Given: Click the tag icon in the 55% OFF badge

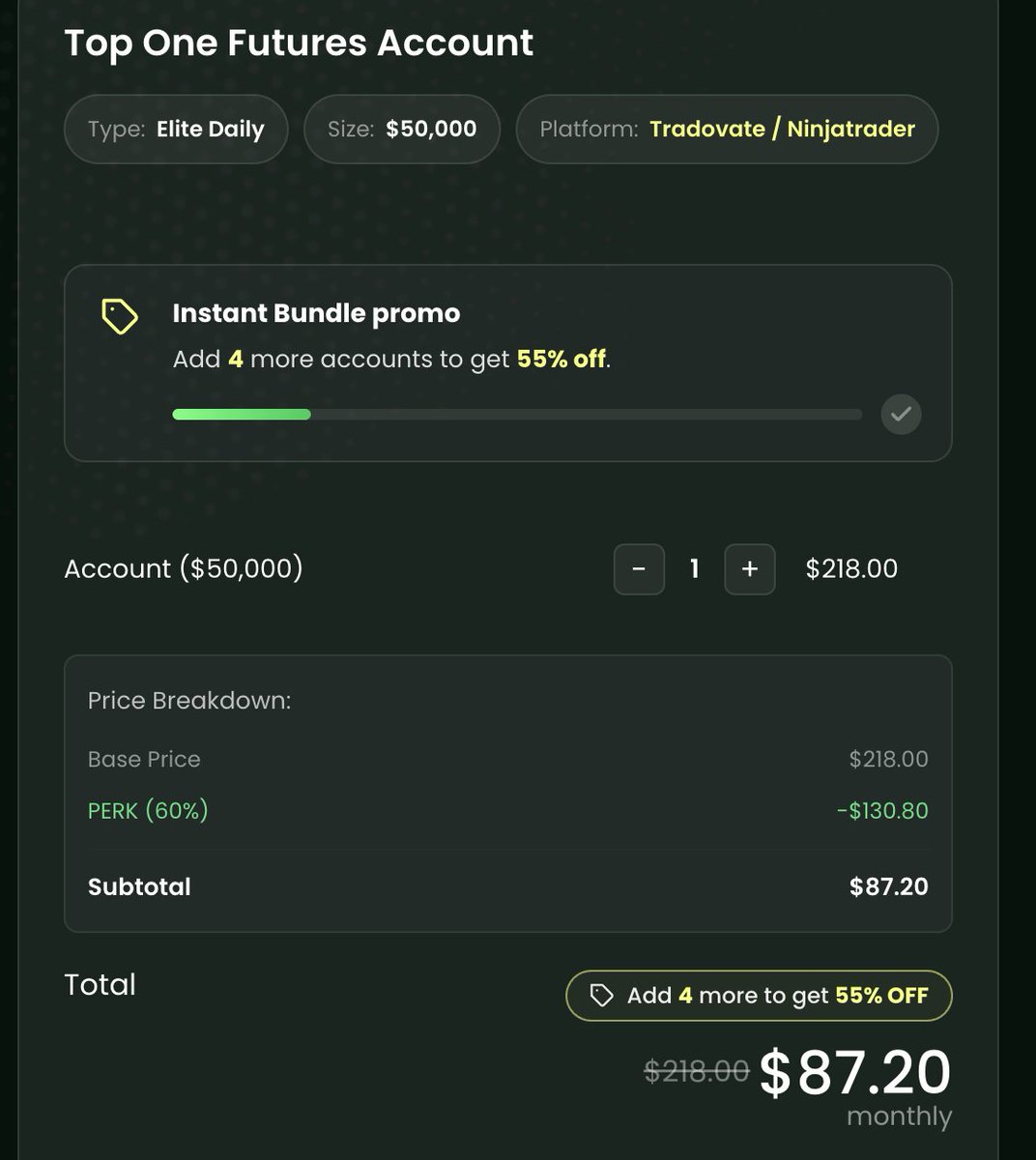Looking at the screenshot, I should click(601, 996).
